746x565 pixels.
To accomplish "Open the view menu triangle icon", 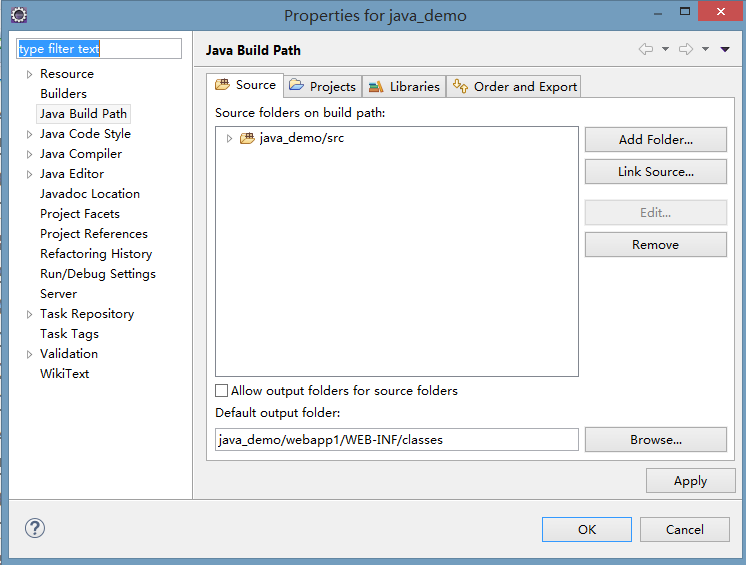I will point(725,50).
